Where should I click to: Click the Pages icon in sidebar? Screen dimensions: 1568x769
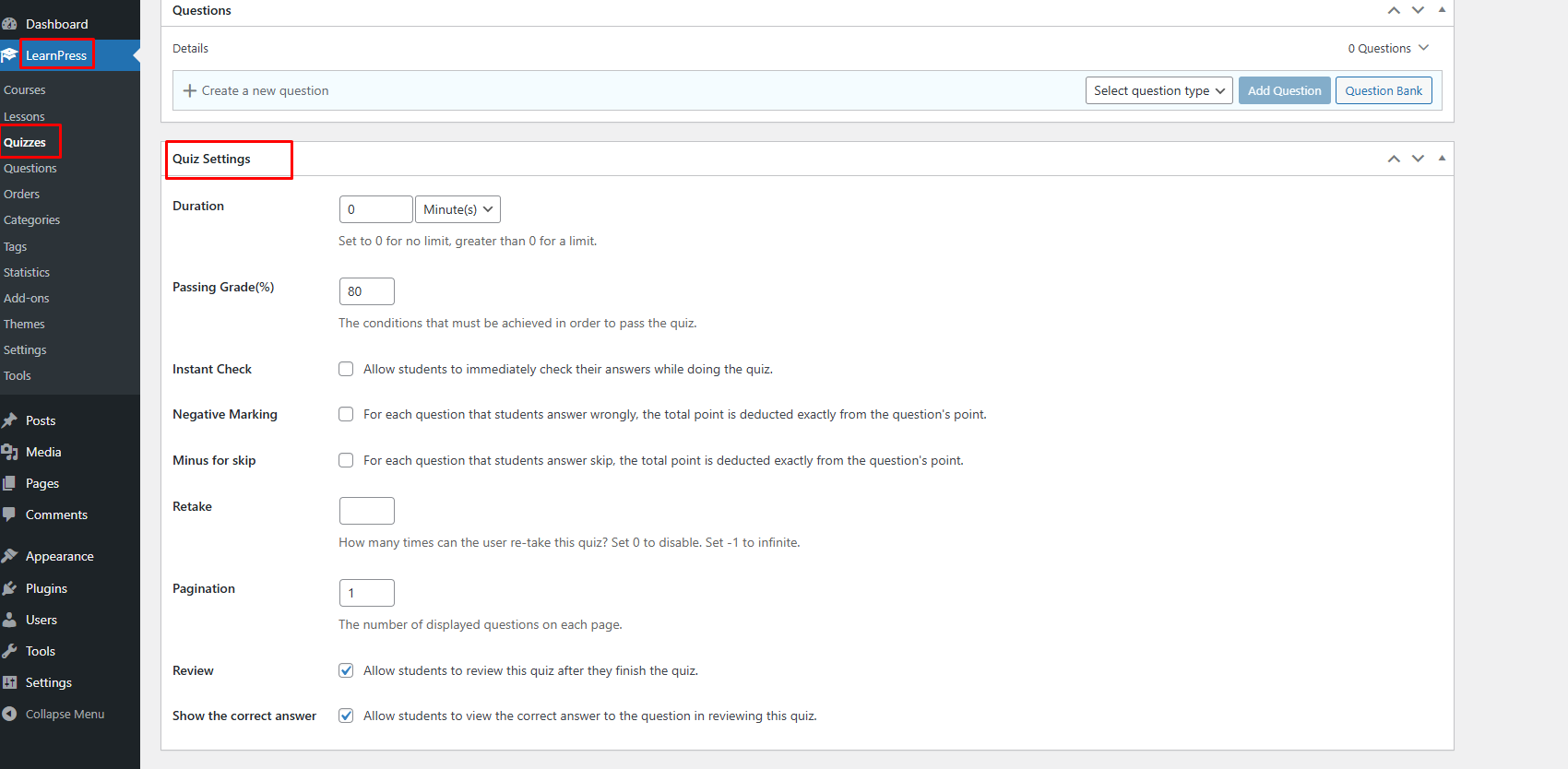10,483
